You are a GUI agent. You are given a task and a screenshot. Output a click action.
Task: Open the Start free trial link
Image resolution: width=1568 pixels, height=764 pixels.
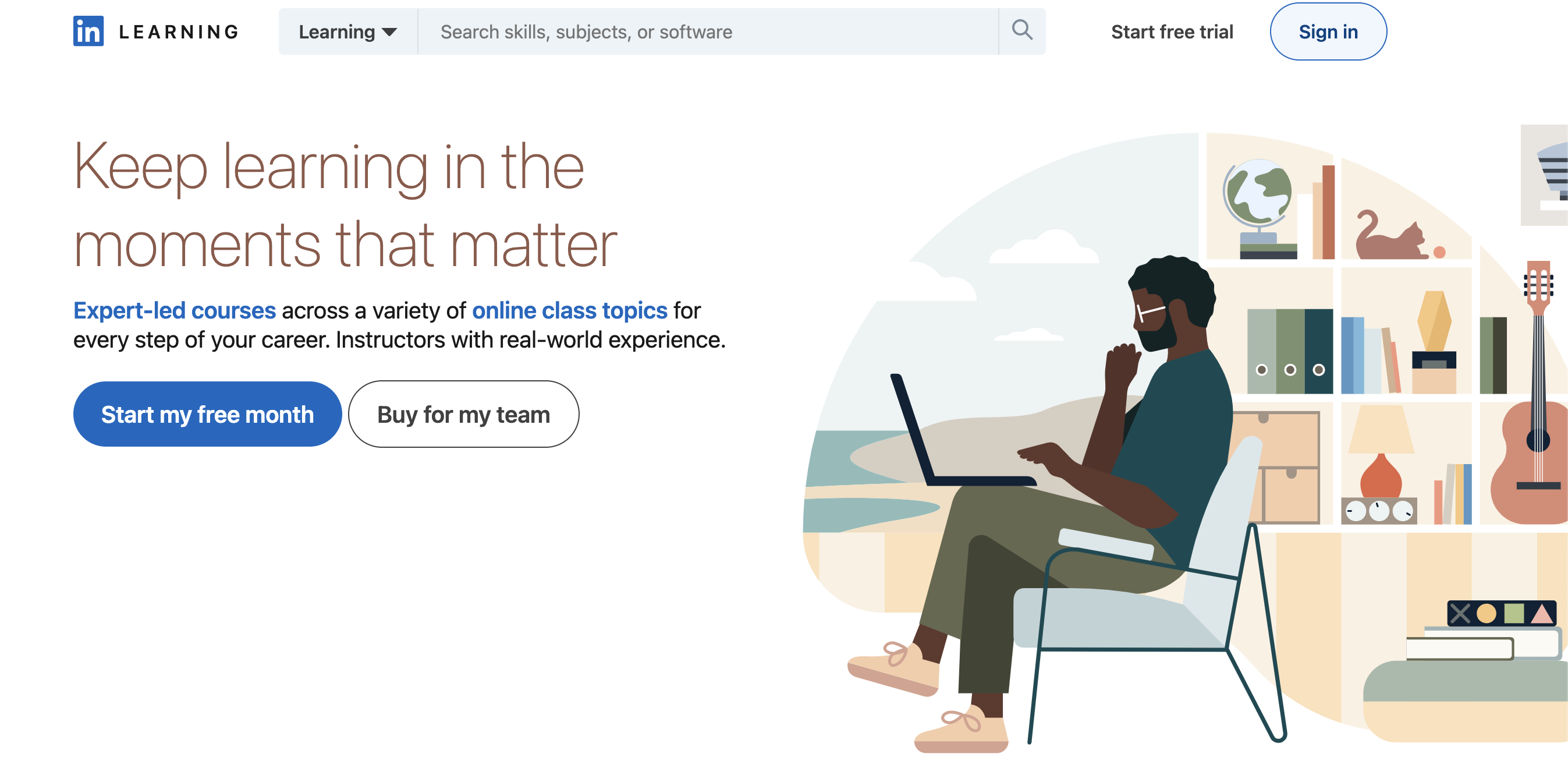1172,31
